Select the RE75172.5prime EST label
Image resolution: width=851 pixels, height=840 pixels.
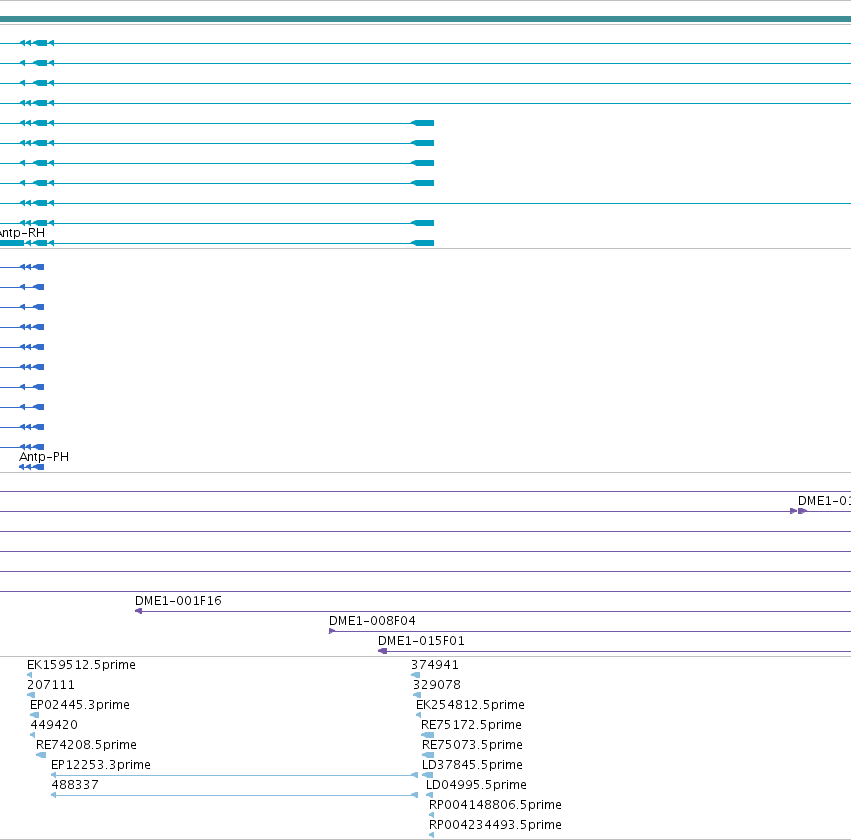471,725
